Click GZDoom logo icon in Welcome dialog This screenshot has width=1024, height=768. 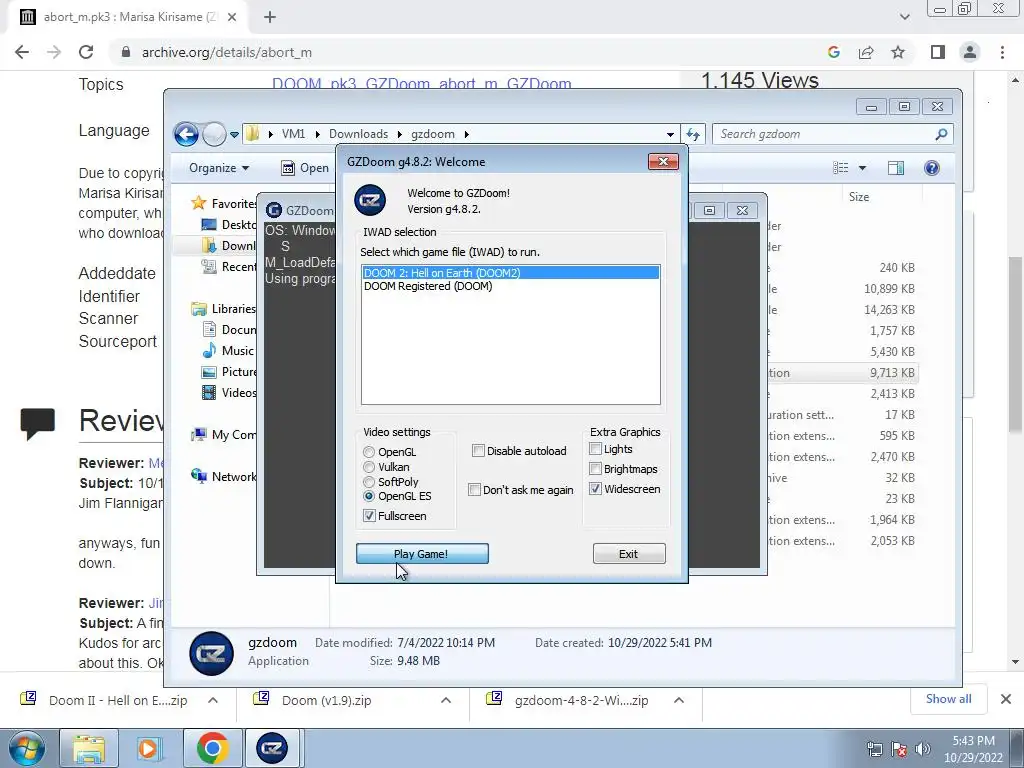coord(370,200)
